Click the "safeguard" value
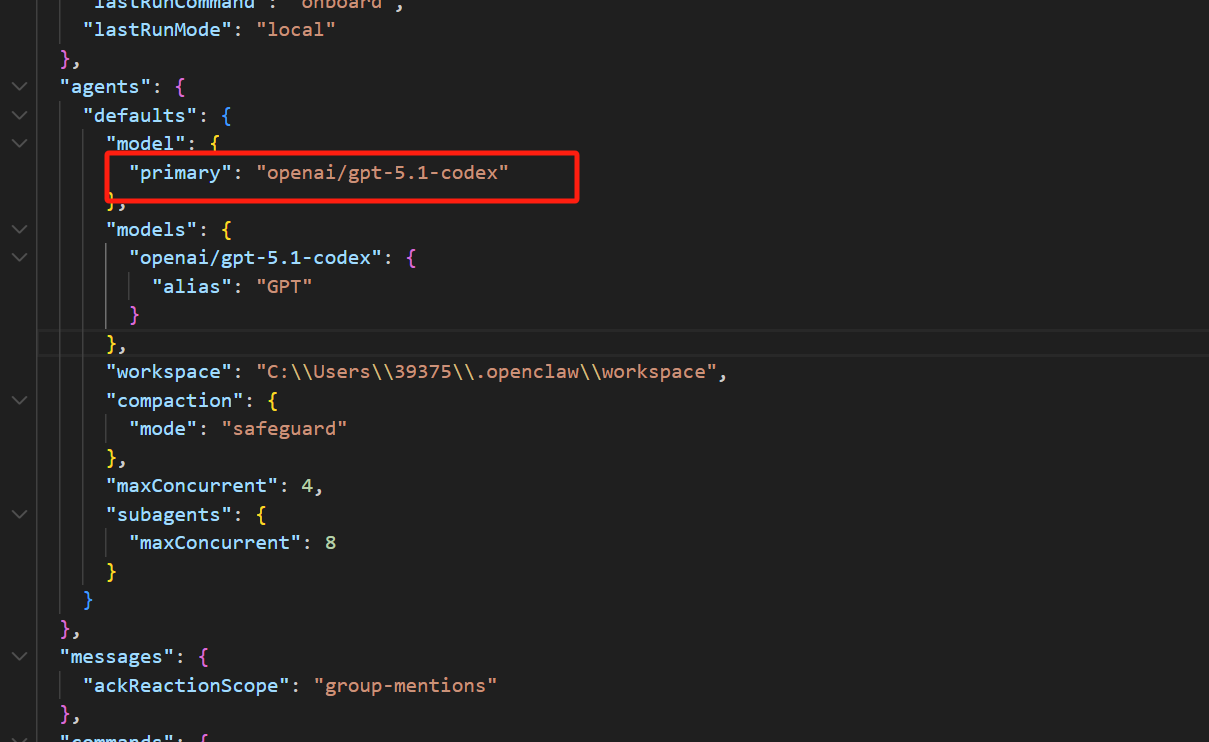The width and height of the screenshot is (1209, 742). pos(284,428)
